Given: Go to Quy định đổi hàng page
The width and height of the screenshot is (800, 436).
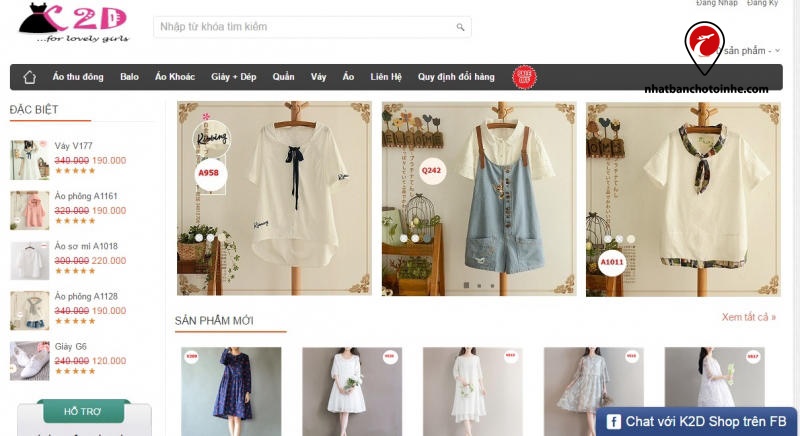Looking at the screenshot, I should 456,77.
